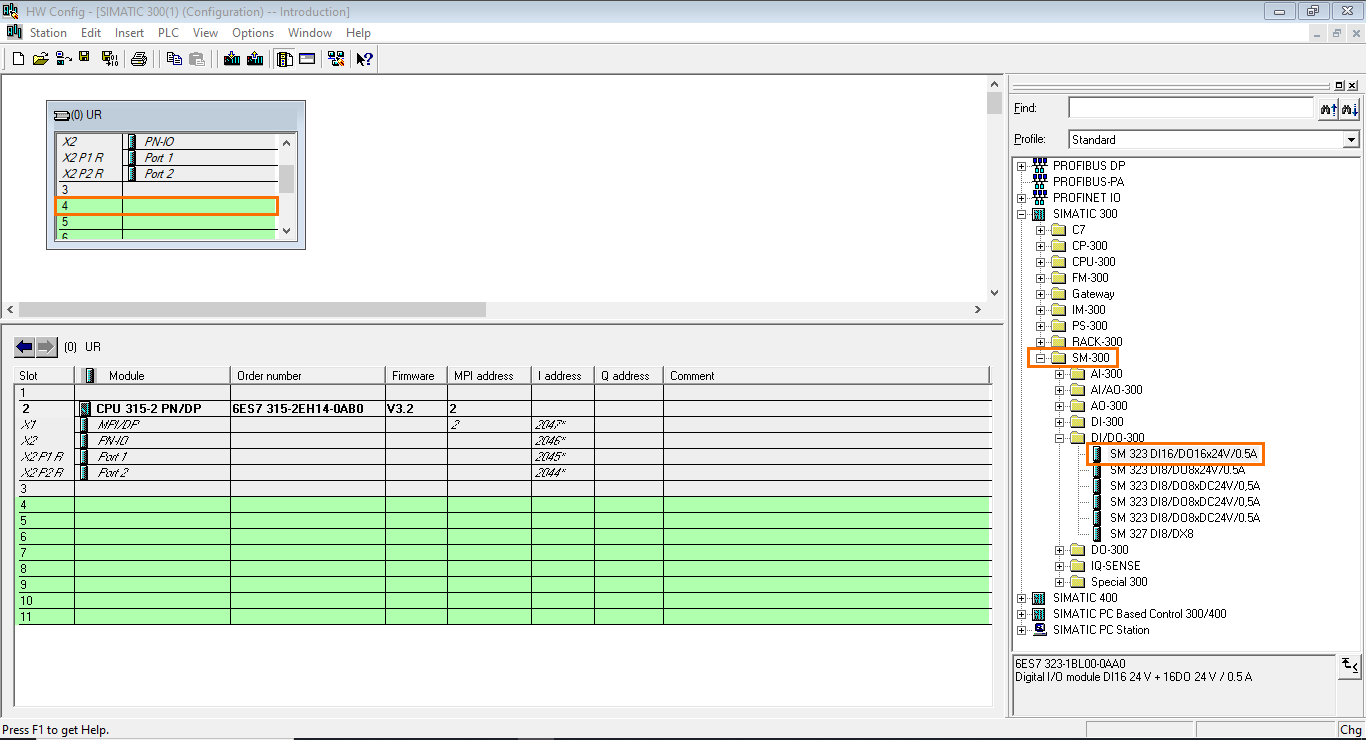Select slot 4 row in detail table
This screenshot has width=1366, height=740.
click(x=505, y=505)
